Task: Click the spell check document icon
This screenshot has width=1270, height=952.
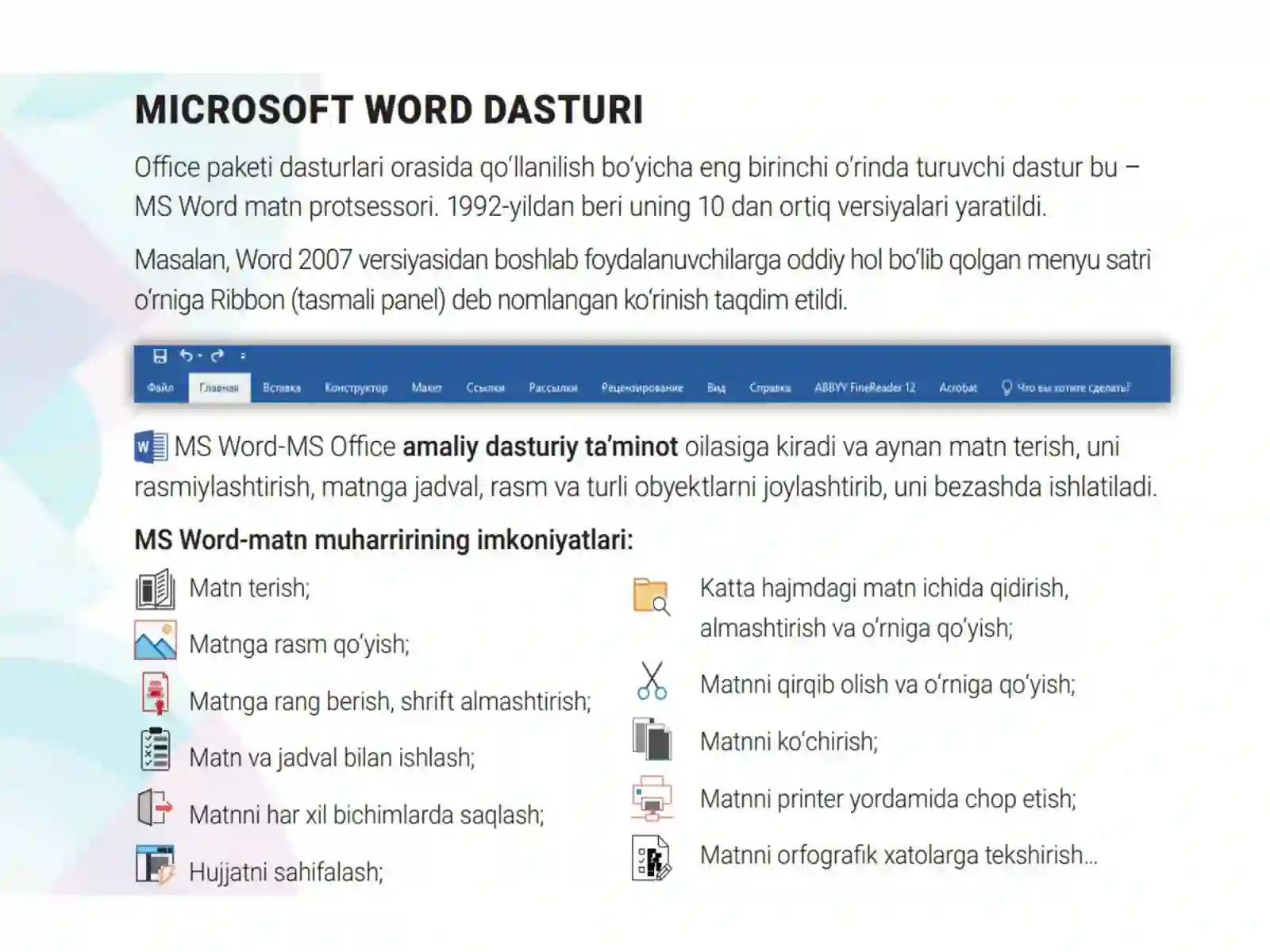Action: (x=652, y=858)
